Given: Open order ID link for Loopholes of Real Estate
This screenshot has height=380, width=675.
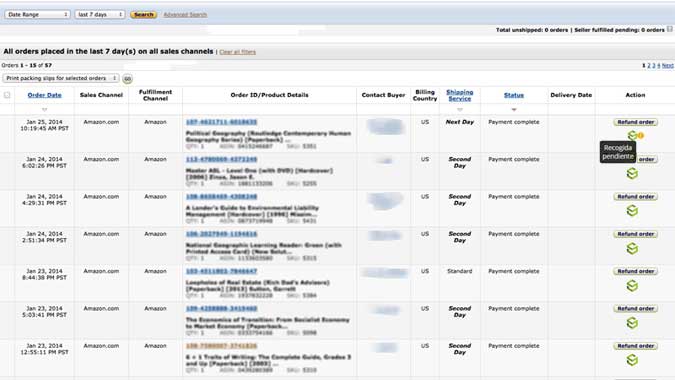Looking at the screenshot, I should (221, 271).
